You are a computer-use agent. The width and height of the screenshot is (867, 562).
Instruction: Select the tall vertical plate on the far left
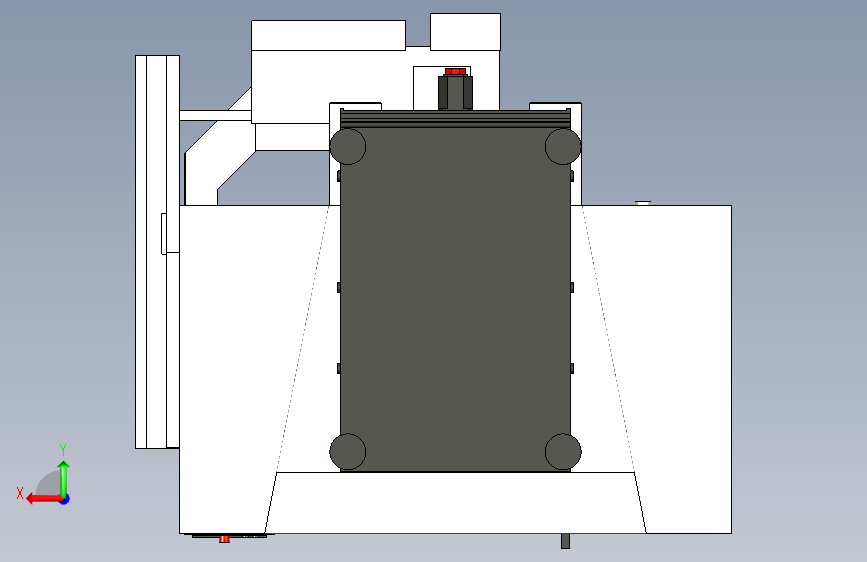pos(157,252)
